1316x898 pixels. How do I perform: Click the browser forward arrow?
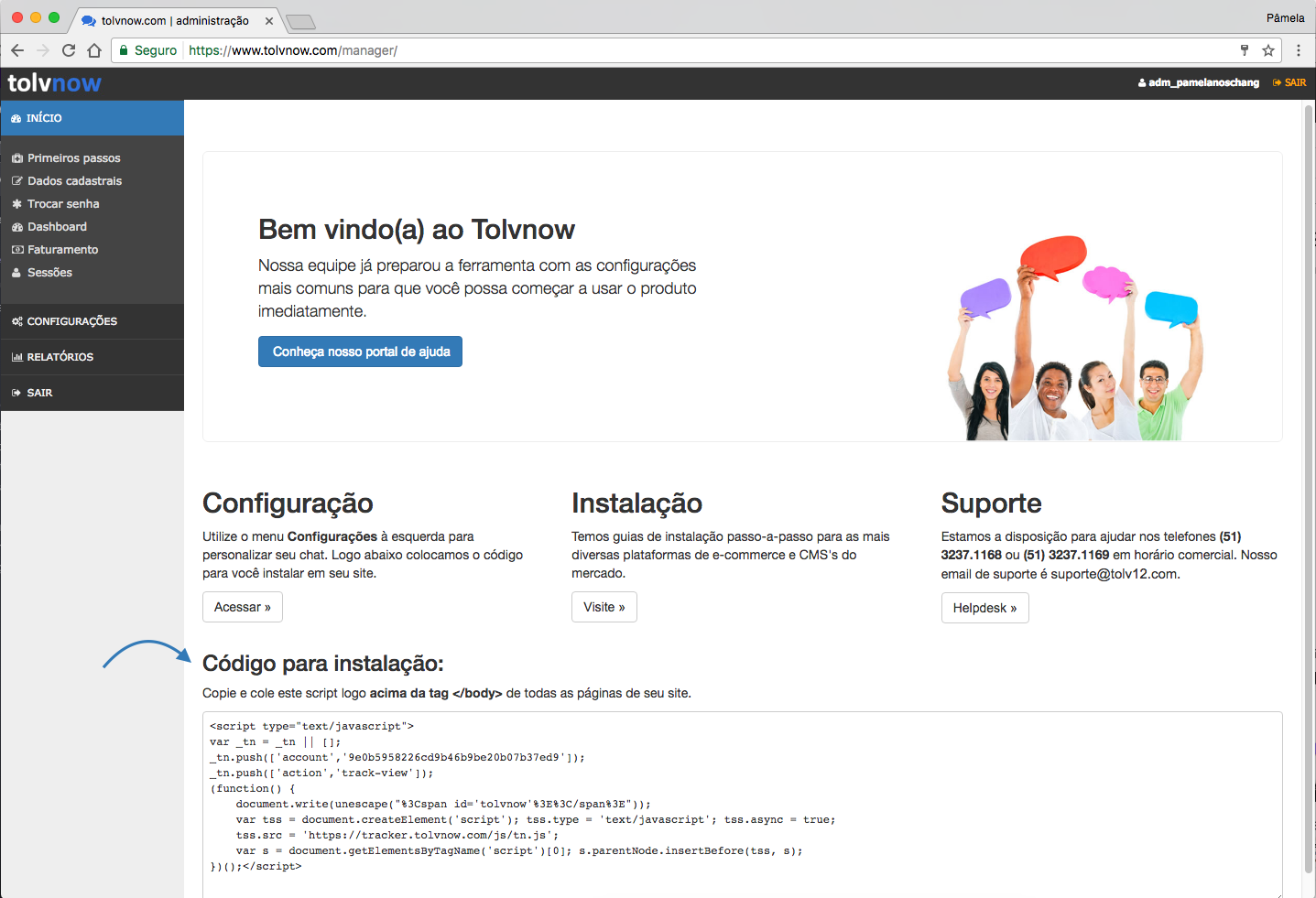pos(43,50)
